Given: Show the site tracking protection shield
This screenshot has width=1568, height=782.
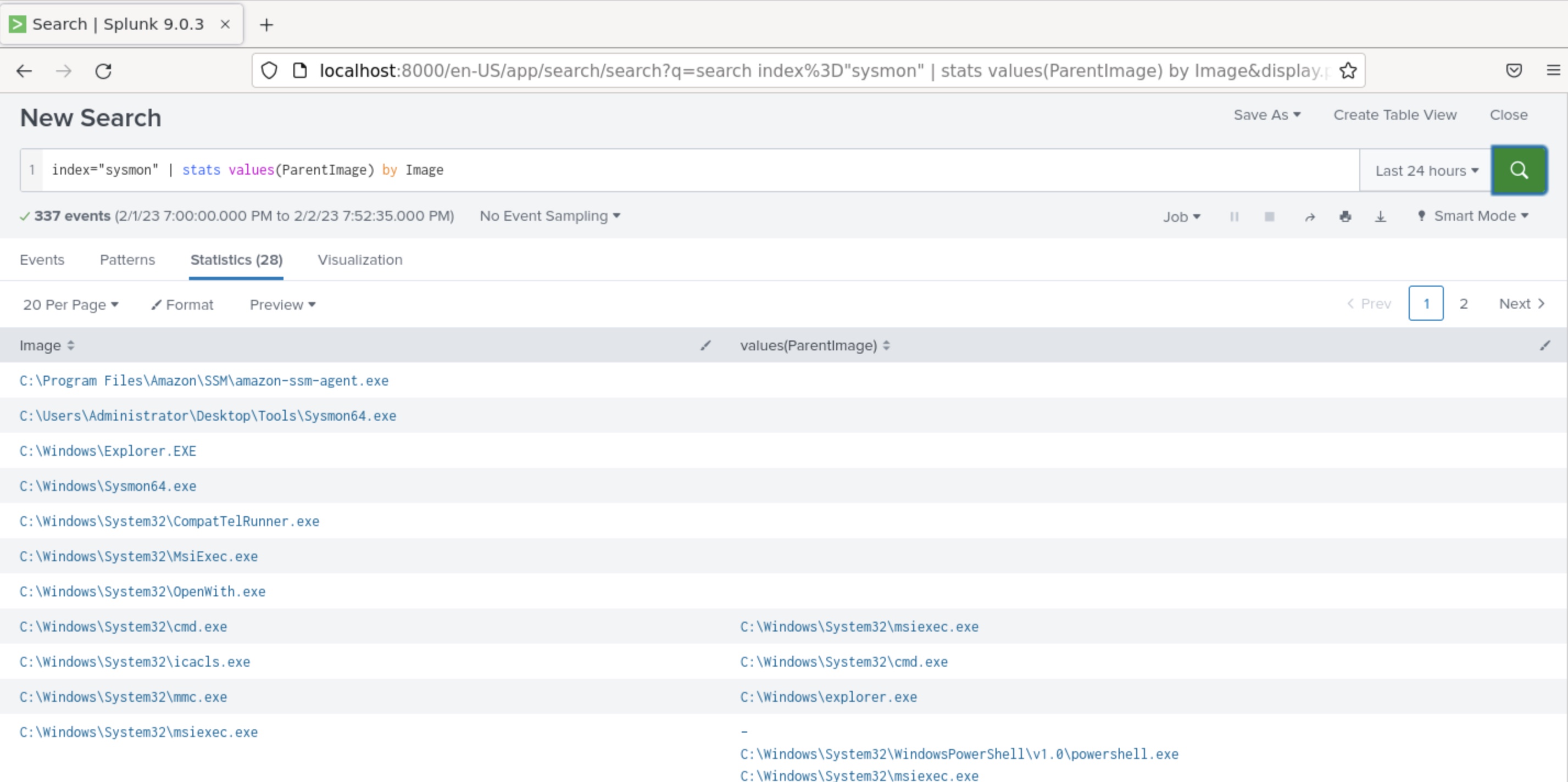Looking at the screenshot, I should coord(269,71).
